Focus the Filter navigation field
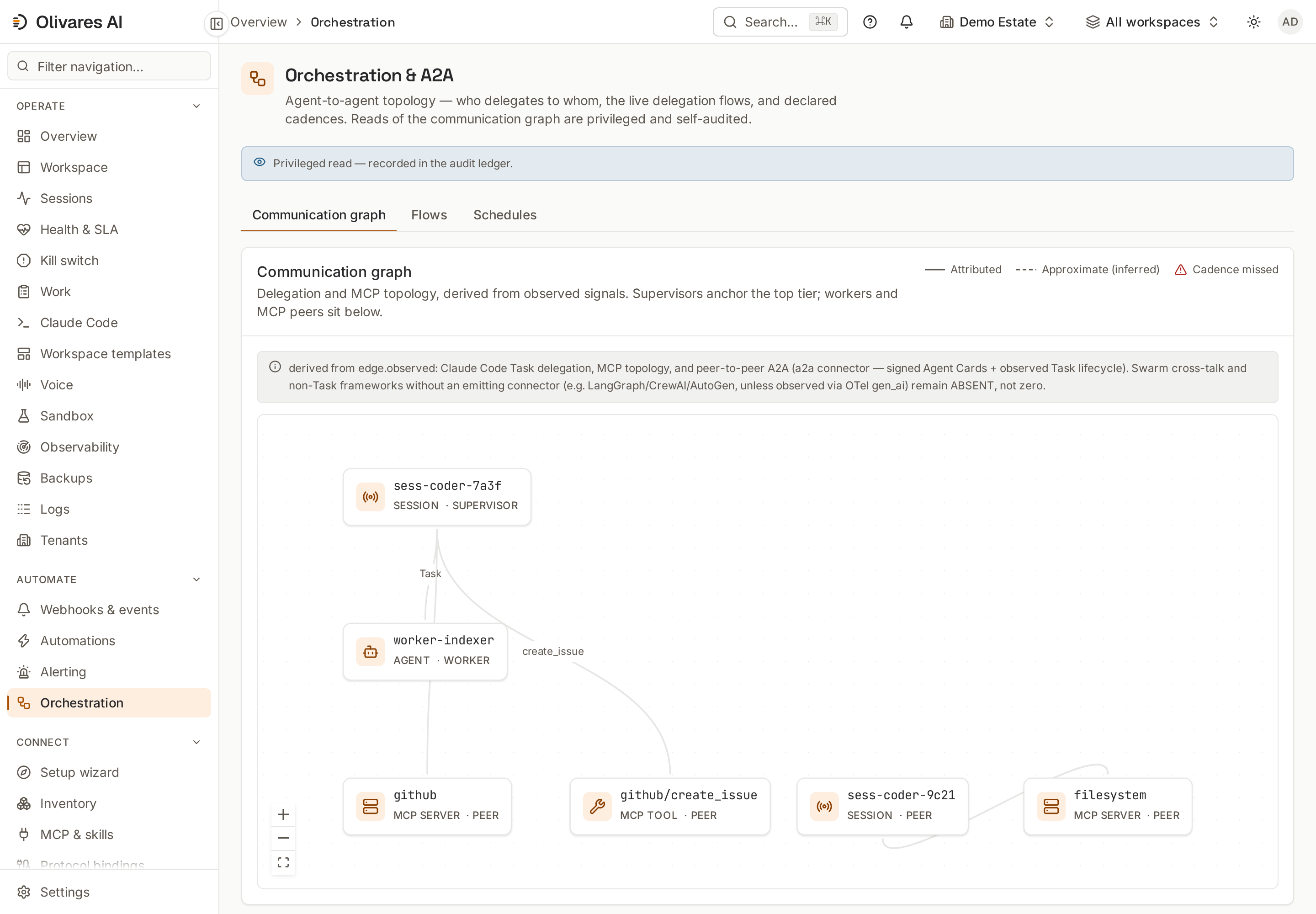 point(109,66)
